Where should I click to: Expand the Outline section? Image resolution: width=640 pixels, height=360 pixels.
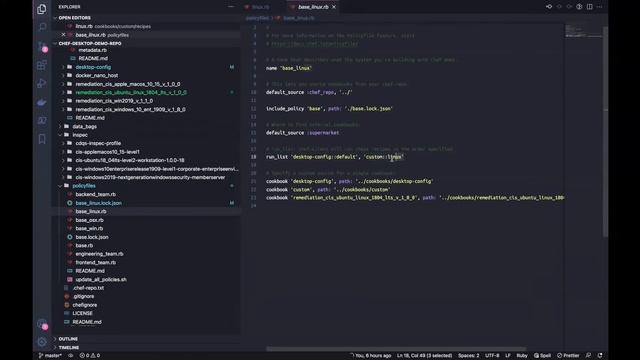pos(68,339)
